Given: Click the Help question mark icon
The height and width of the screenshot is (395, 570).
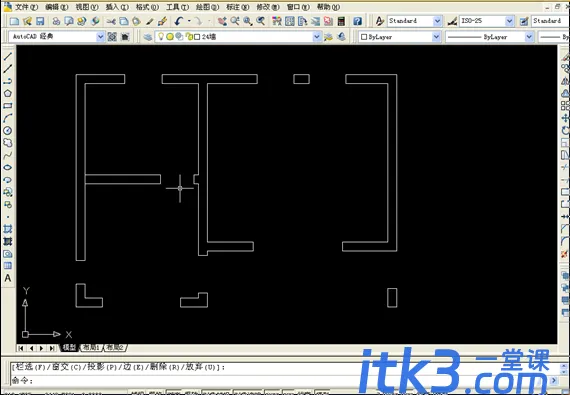Looking at the screenshot, I should [x=358, y=21].
